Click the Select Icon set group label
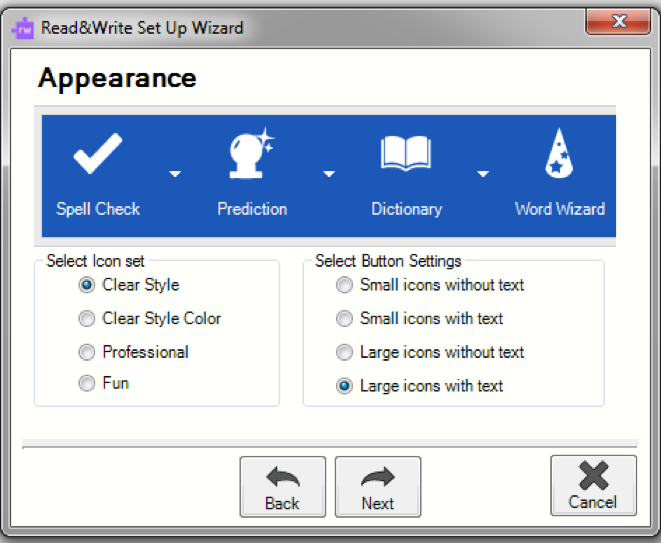This screenshot has height=543, width=661. pos(95,261)
